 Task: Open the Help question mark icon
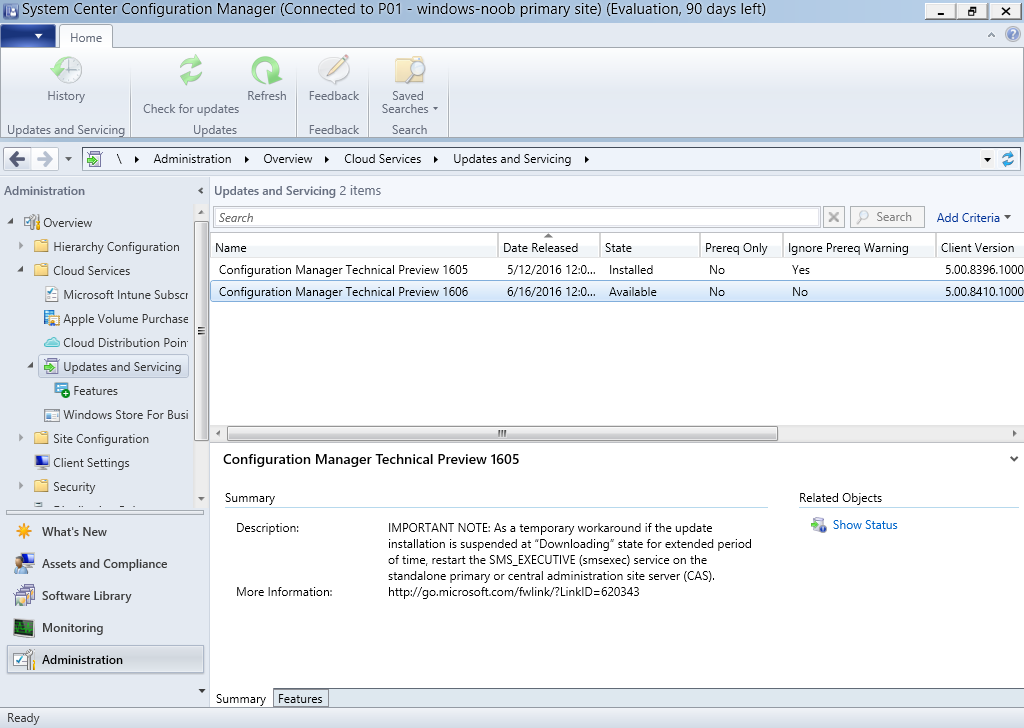[x=1012, y=35]
